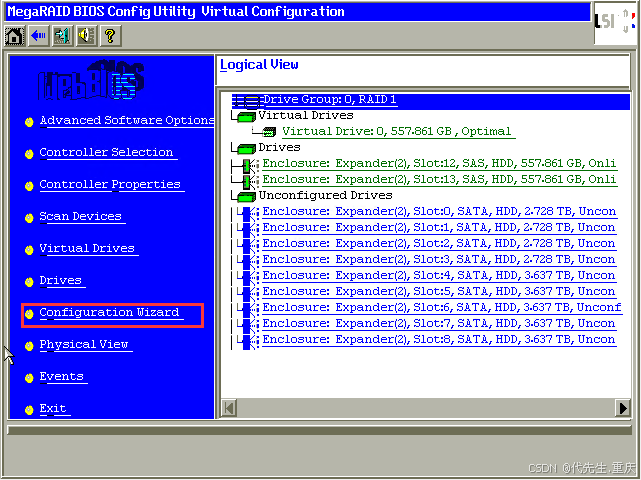641x480 pixels.
Task: Select the Slot:2 SATA 2.728 TB drive
Action: [439, 244]
